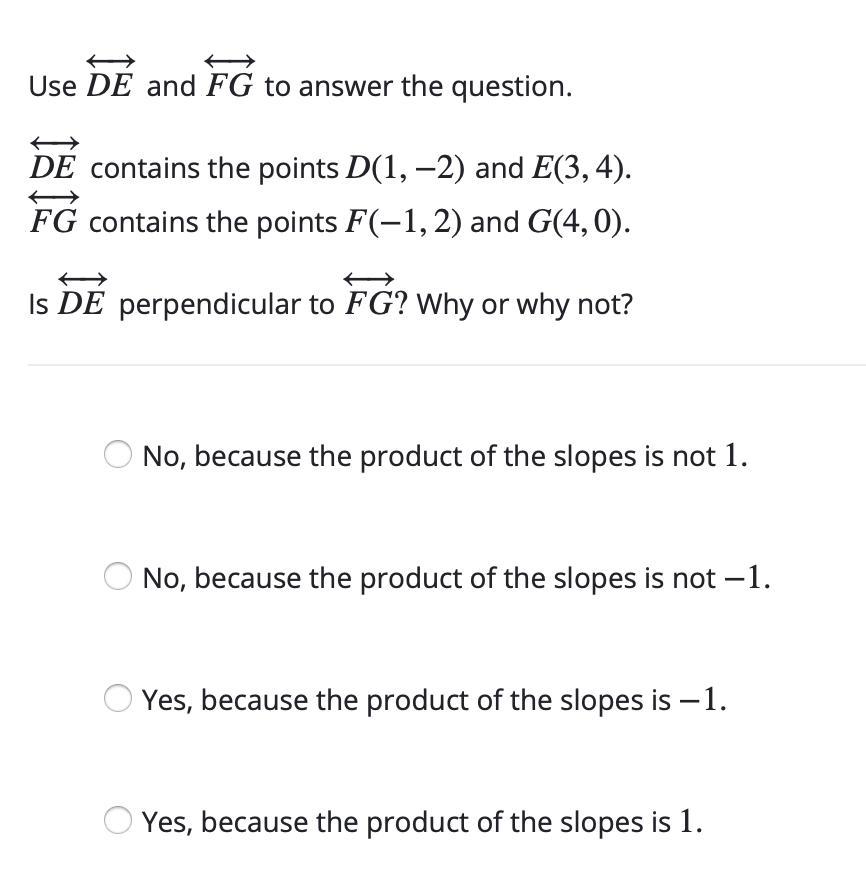Select the "Yes, product of slopes is 1" radio
Image resolution: width=866 pixels, height=894 pixels.
tap(118, 820)
